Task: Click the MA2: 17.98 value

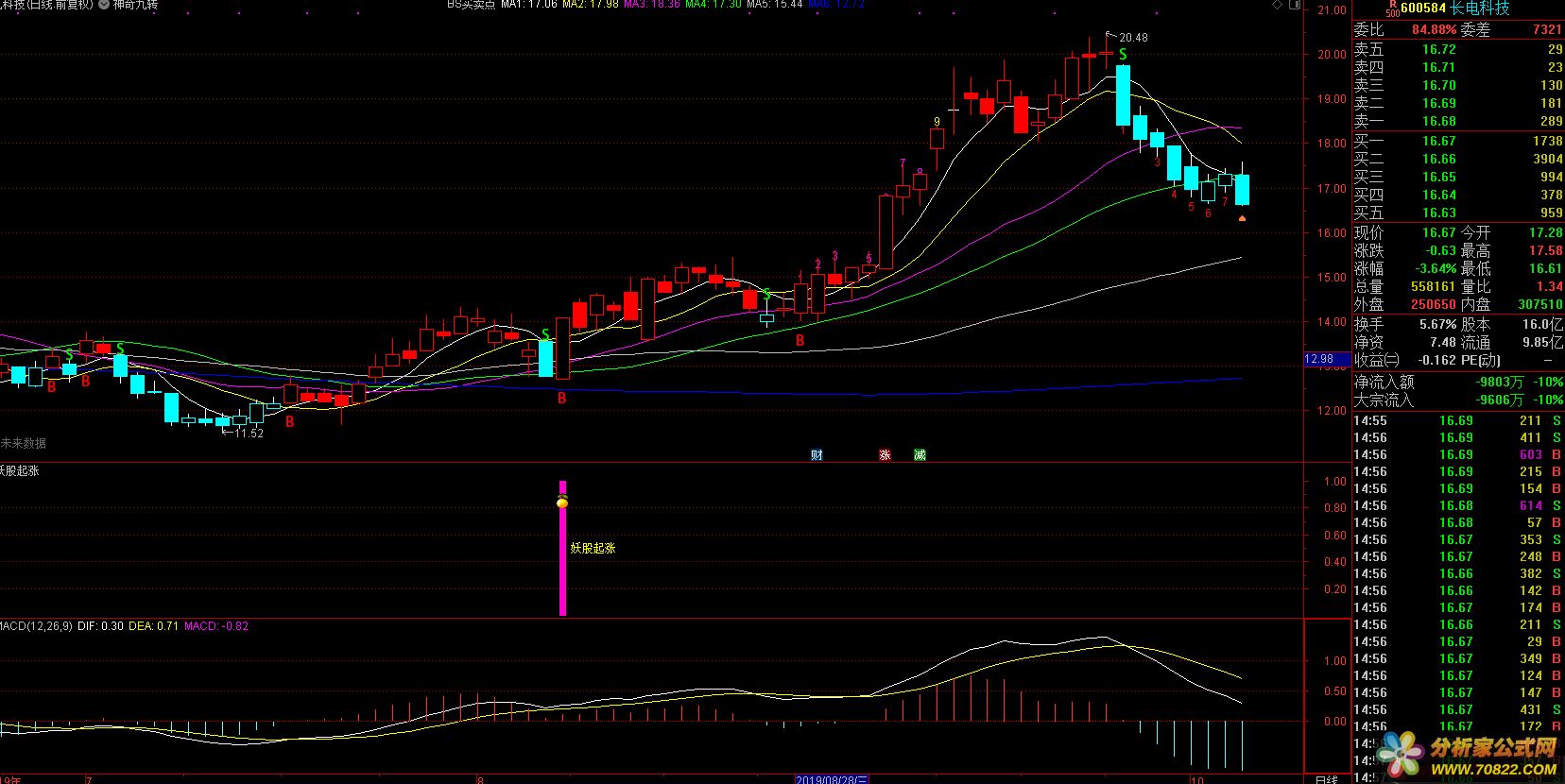Action: (591, 5)
